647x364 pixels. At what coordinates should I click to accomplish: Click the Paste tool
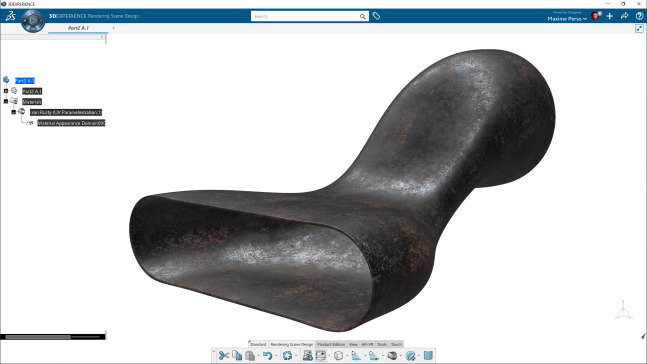click(250, 355)
